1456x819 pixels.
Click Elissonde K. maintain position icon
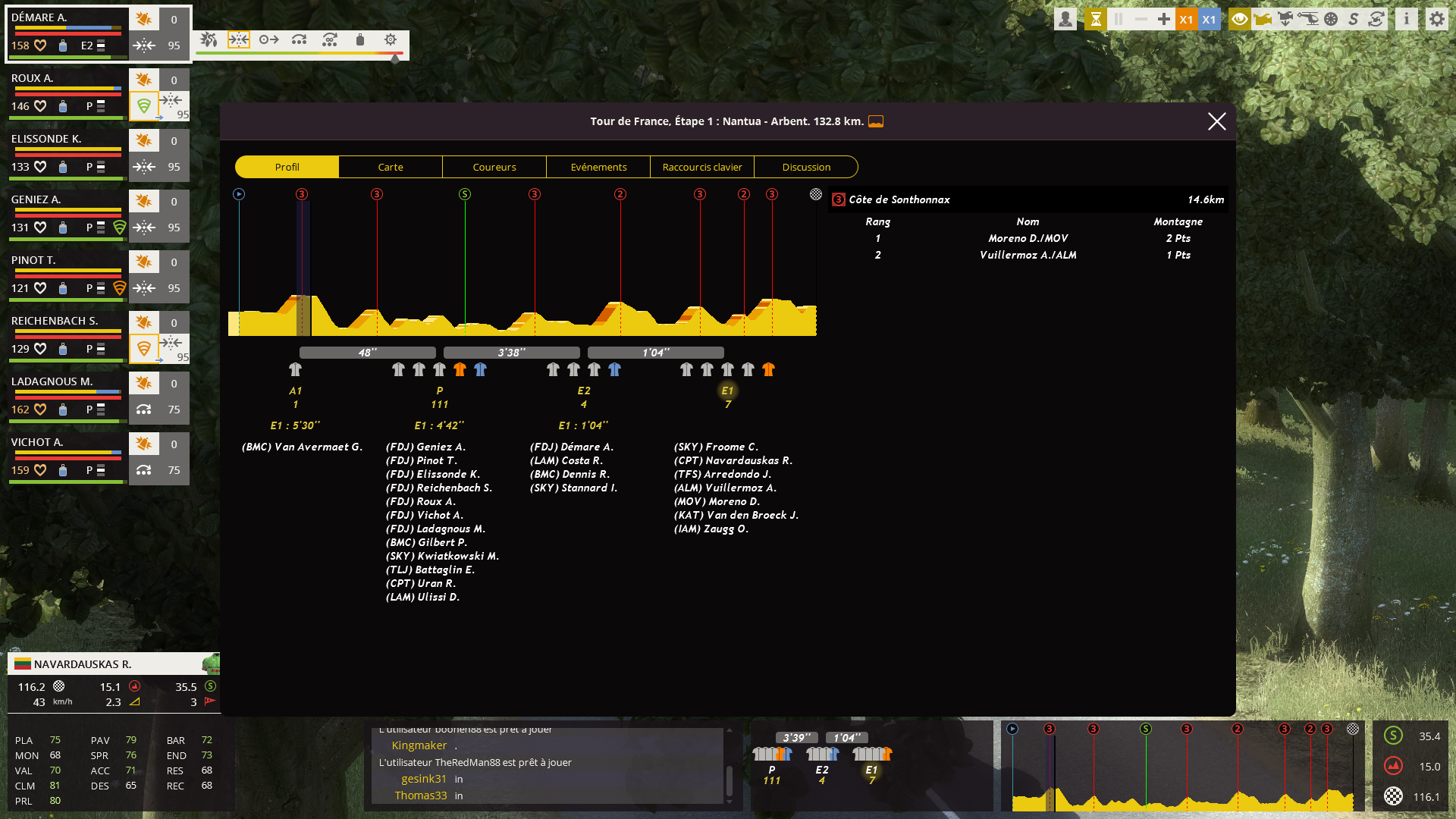pos(144,167)
